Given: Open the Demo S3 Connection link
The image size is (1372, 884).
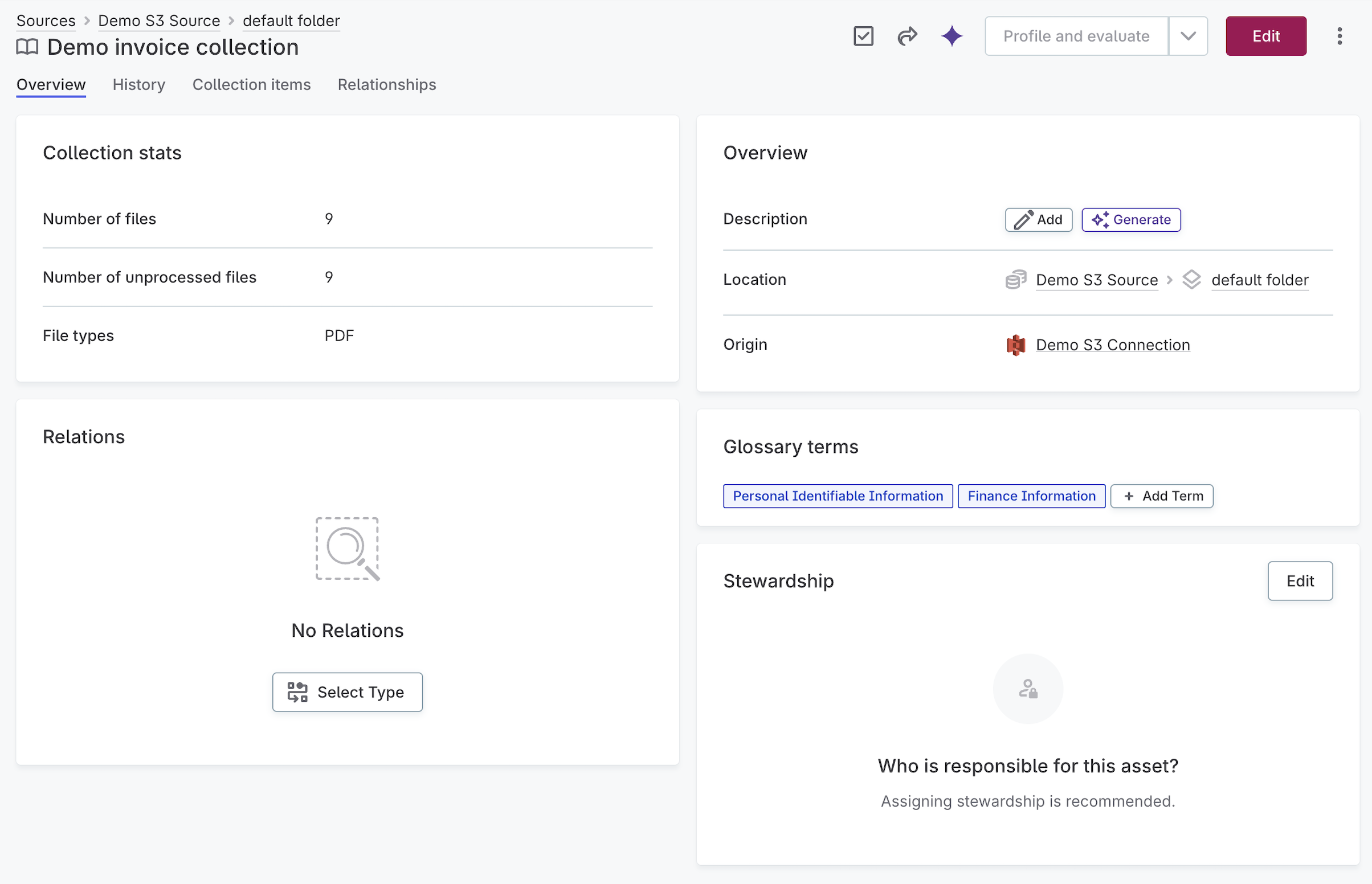Looking at the screenshot, I should tap(1112, 345).
